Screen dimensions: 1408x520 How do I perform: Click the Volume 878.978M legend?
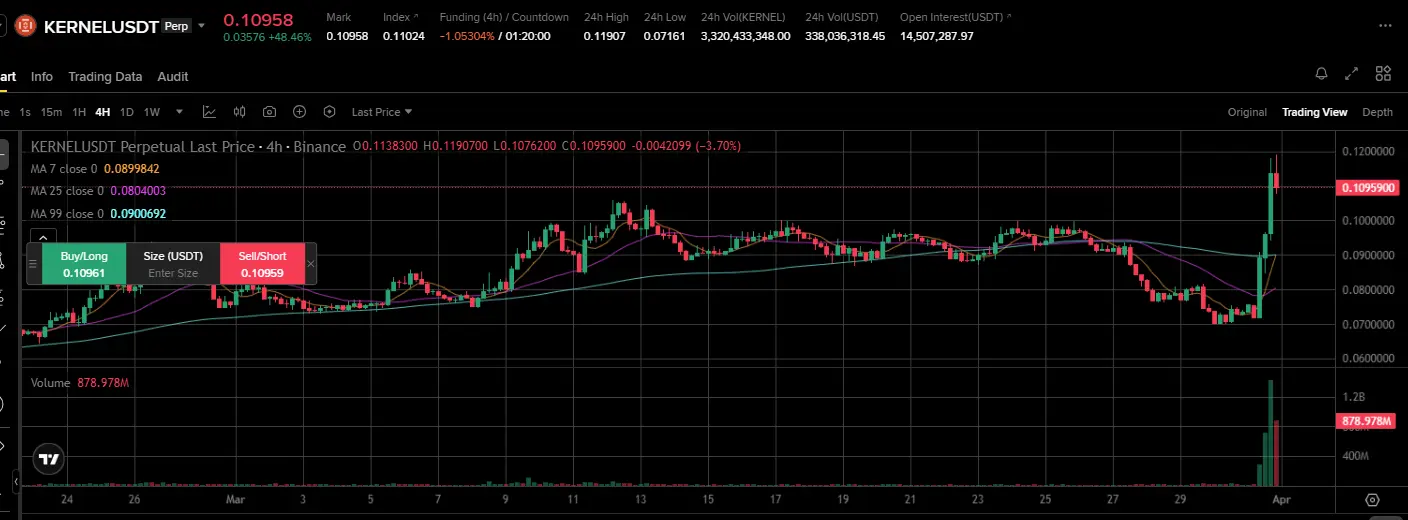80,383
